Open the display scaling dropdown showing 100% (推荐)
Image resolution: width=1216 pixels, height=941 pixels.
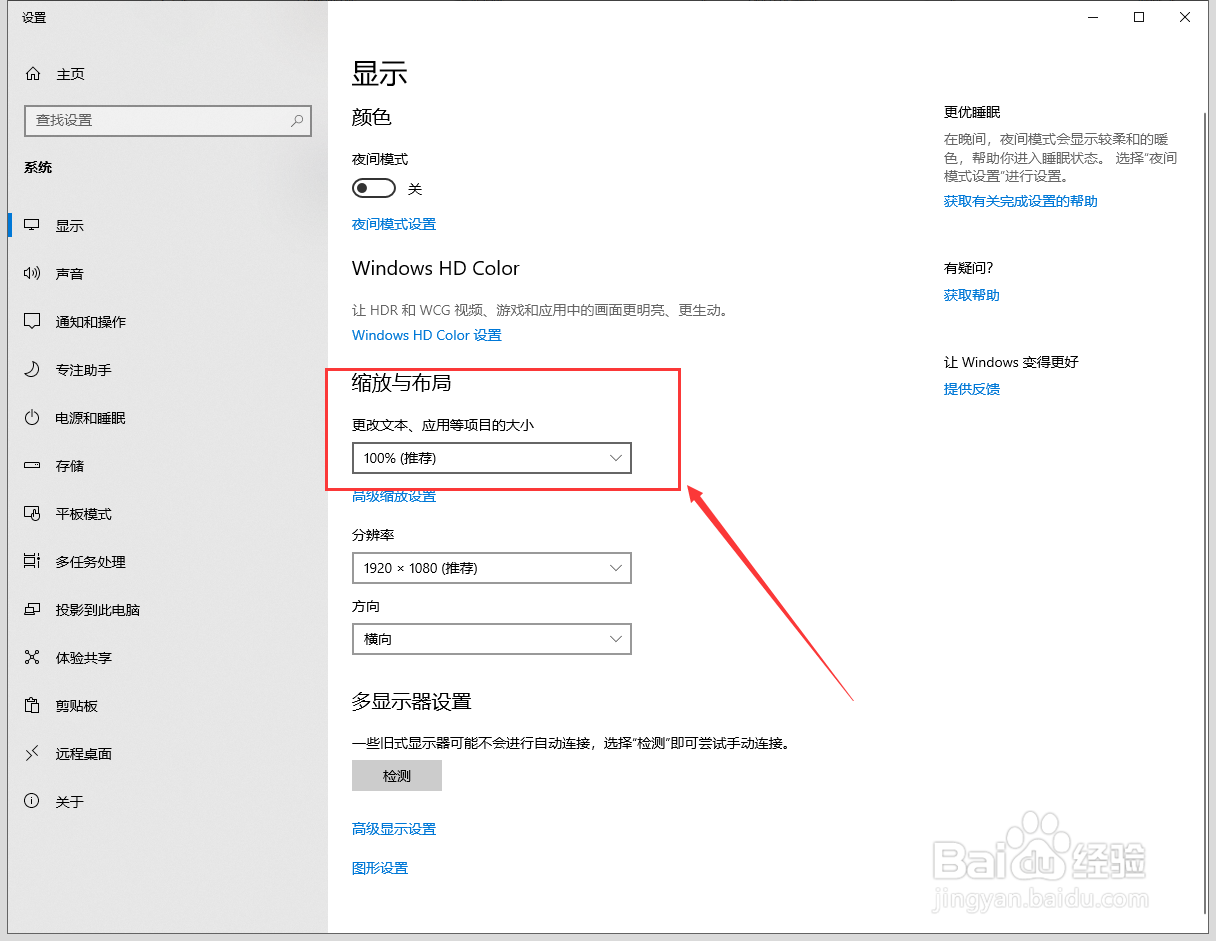coord(491,458)
